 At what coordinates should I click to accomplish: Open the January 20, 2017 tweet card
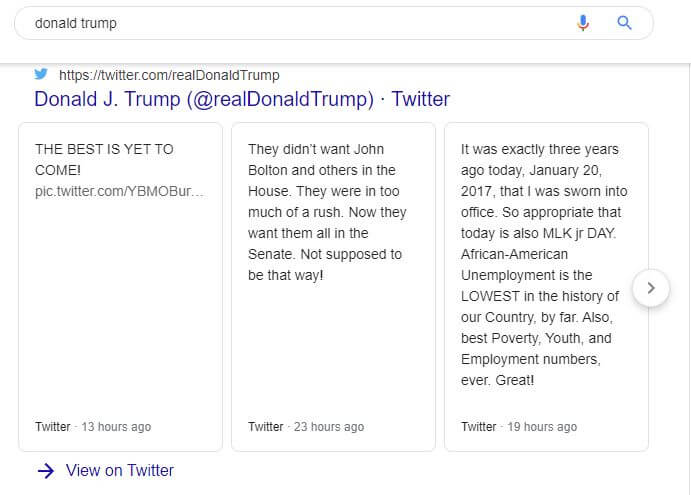click(546, 287)
